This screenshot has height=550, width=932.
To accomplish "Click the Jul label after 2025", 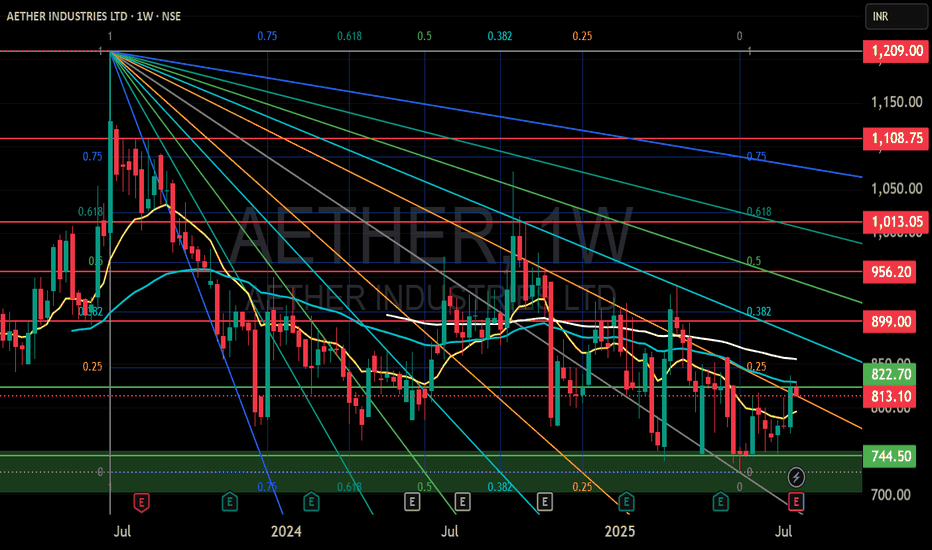I will pyautogui.click(x=783, y=532).
